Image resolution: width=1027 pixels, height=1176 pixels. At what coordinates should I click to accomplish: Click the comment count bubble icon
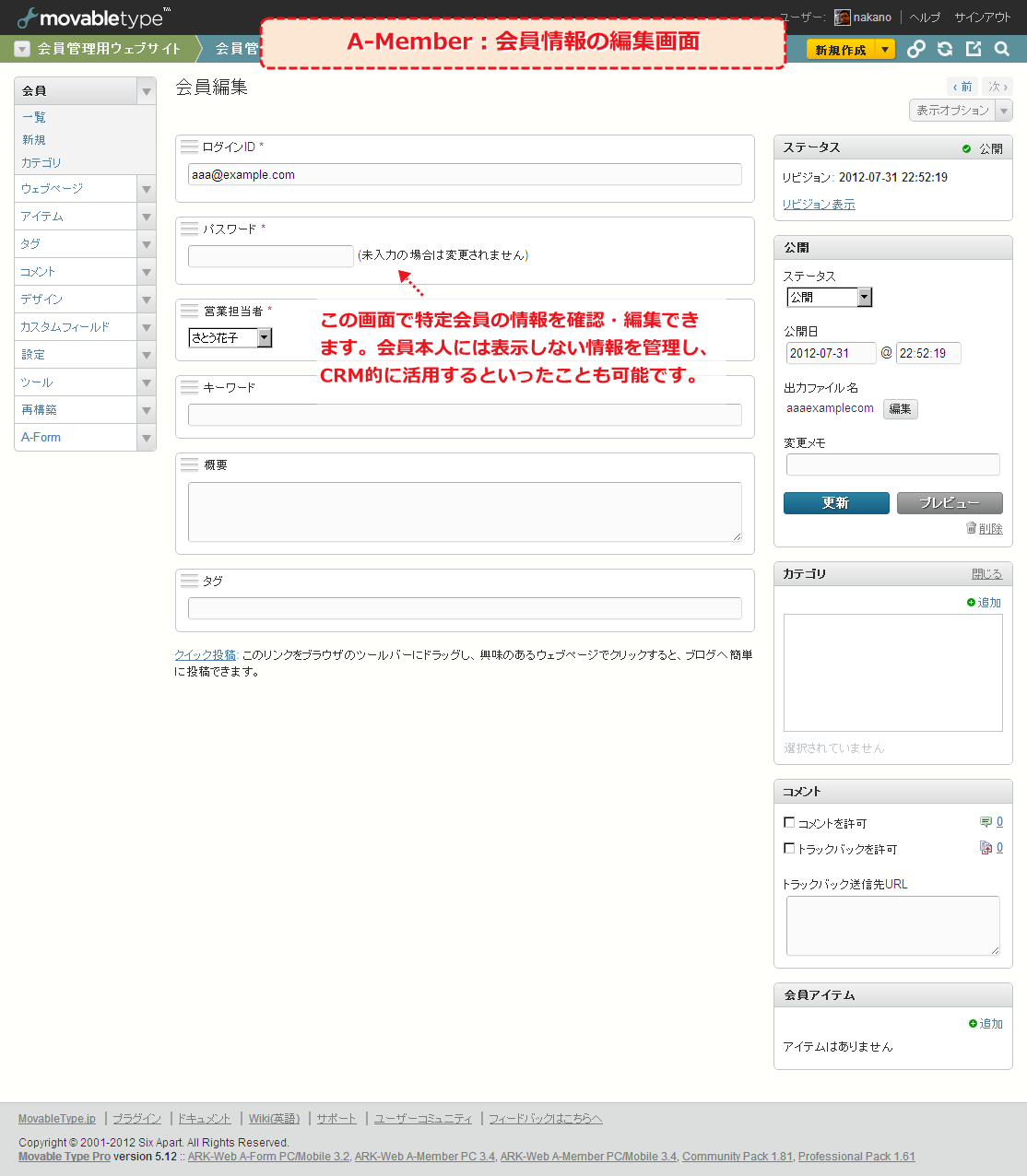coord(986,822)
